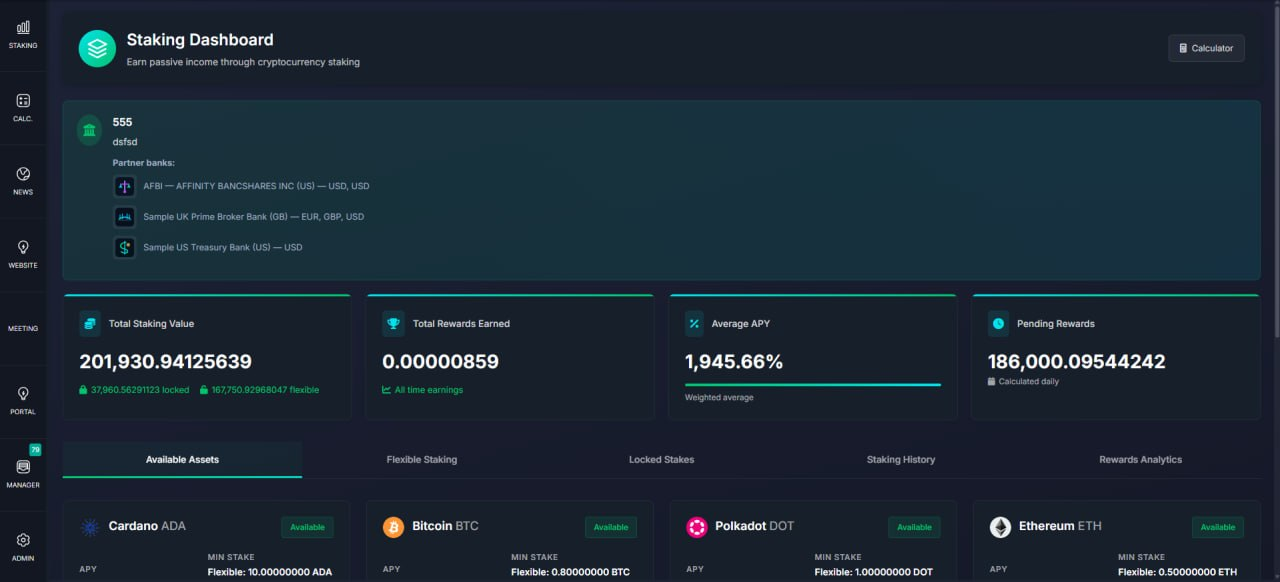Click the Total Rewards Earned trophy icon
The width and height of the screenshot is (1280, 582).
coord(393,323)
